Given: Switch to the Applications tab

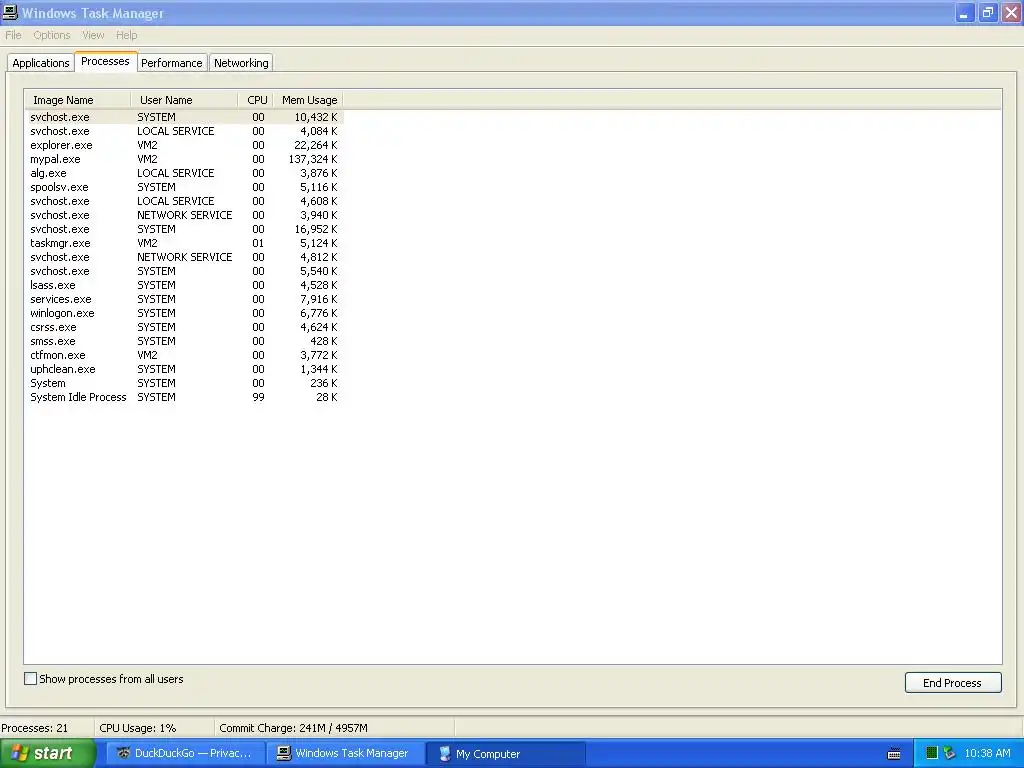Looking at the screenshot, I should coord(40,63).
